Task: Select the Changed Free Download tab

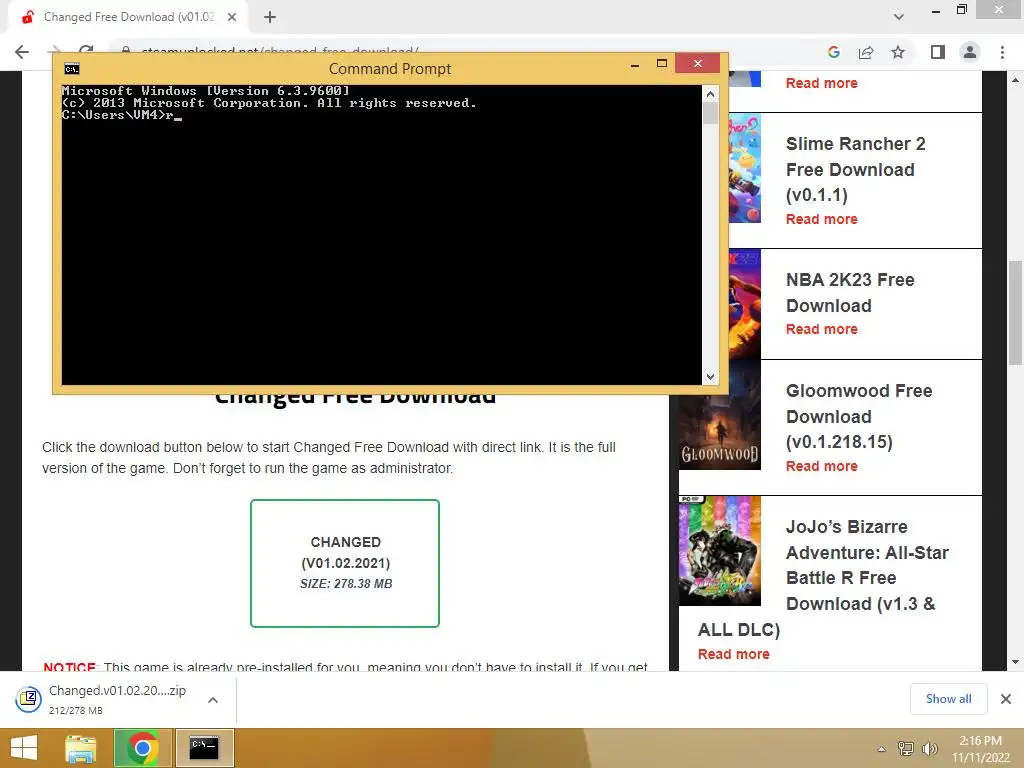Action: [127, 17]
